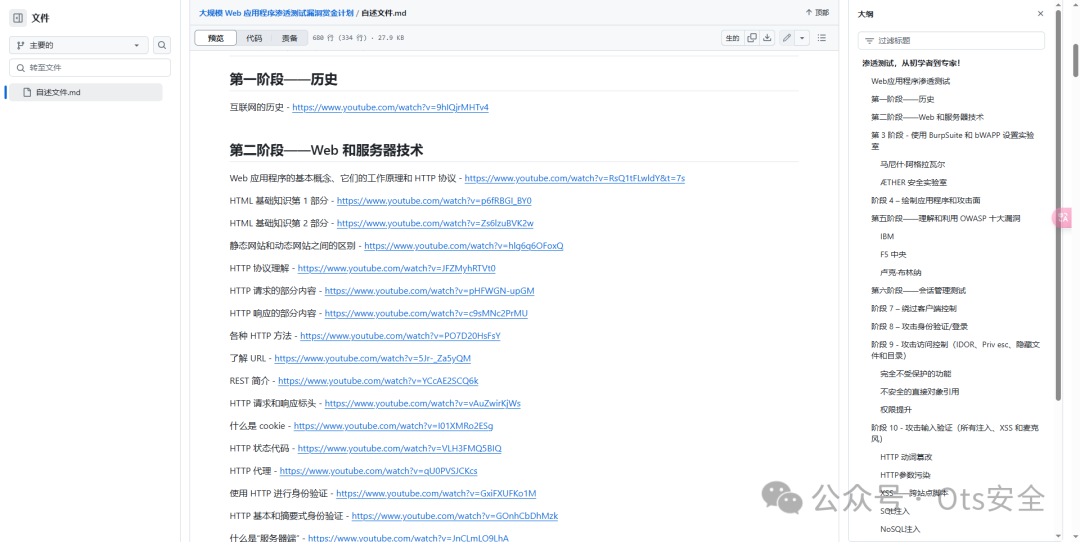Image resolution: width=1080 pixels, height=542 pixels.
Task: Go to outline item 不安全的直接对象引用
Action: click(920, 392)
